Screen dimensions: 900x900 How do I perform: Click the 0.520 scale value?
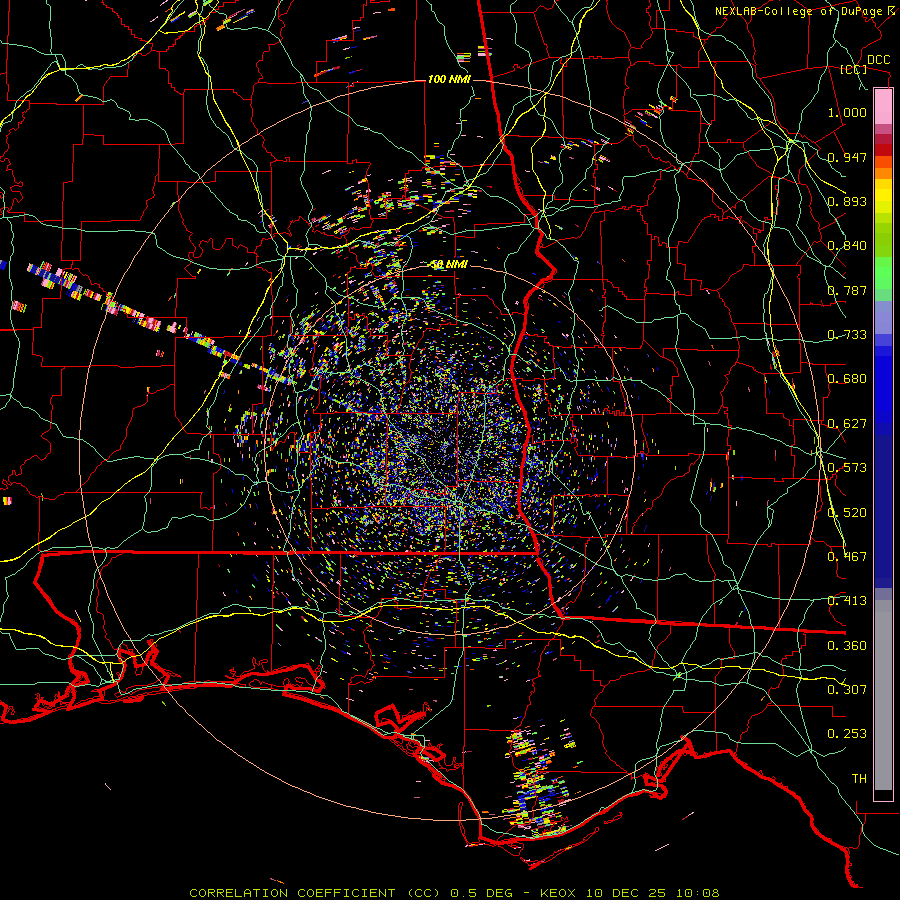click(847, 513)
